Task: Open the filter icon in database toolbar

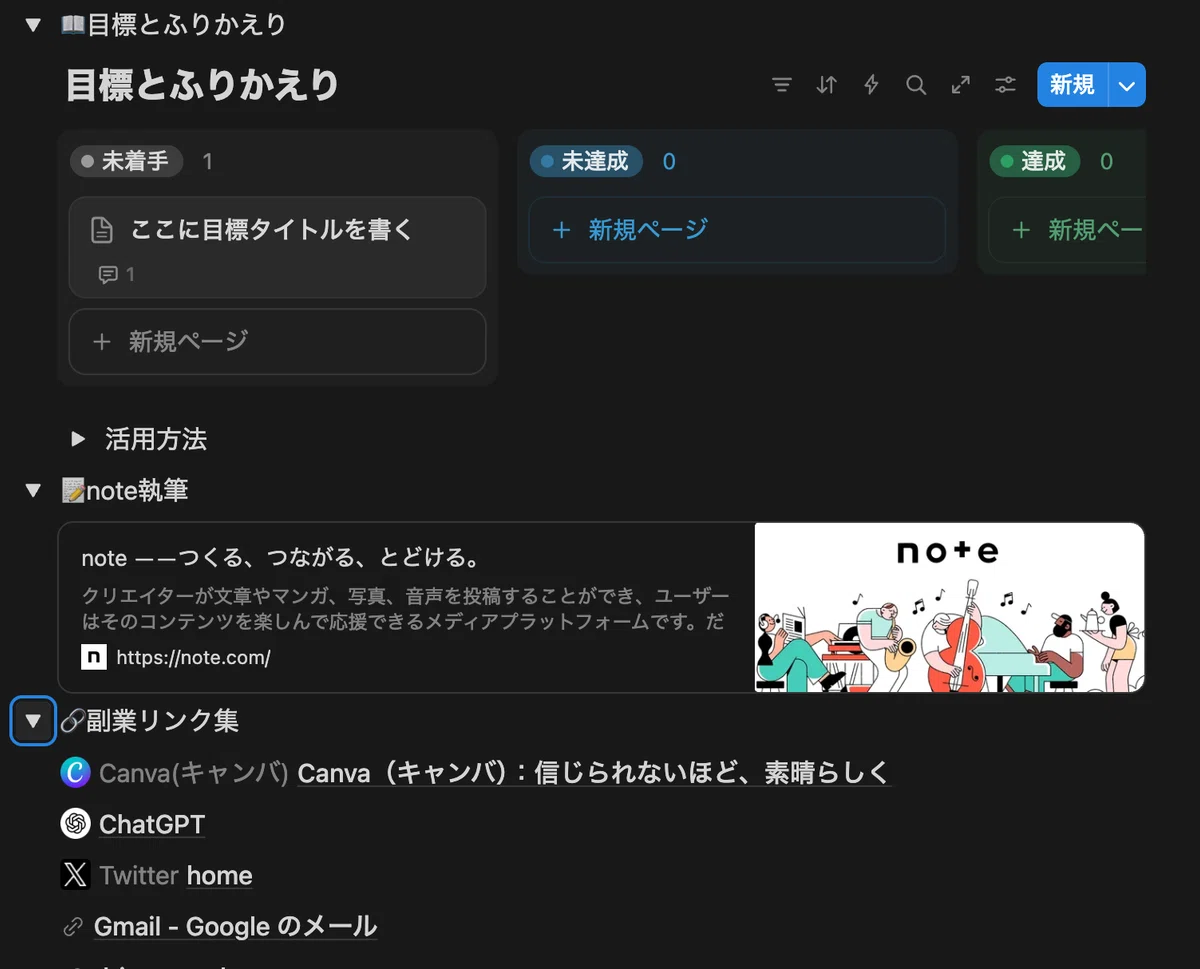Action: coord(782,86)
